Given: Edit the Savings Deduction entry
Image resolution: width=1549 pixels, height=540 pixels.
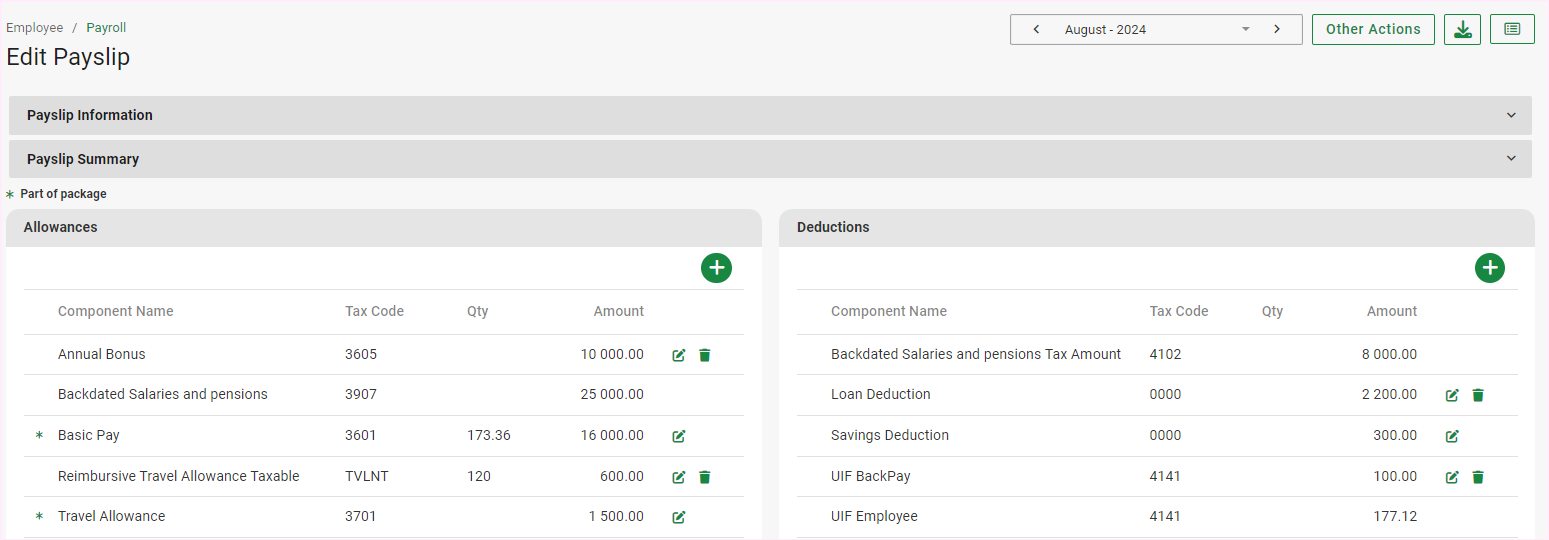Looking at the screenshot, I should [1452, 436].
